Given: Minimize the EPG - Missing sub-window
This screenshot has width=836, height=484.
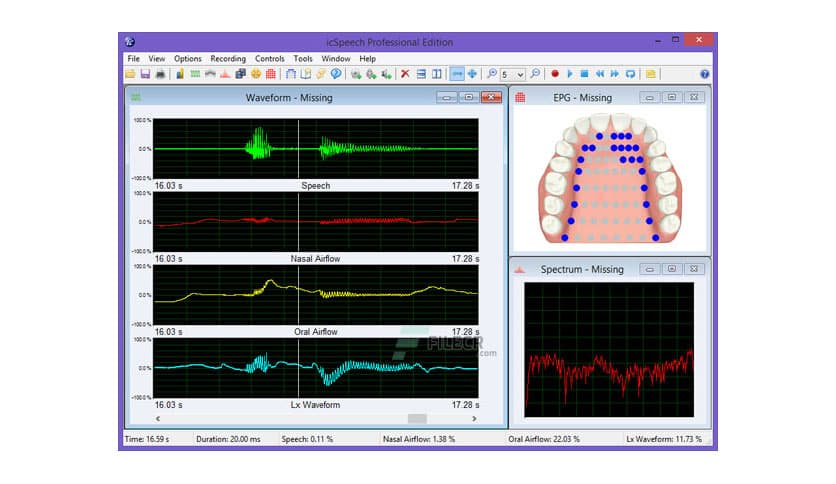Looking at the screenshot, I should pyautogui.click(x=649, y=97).
